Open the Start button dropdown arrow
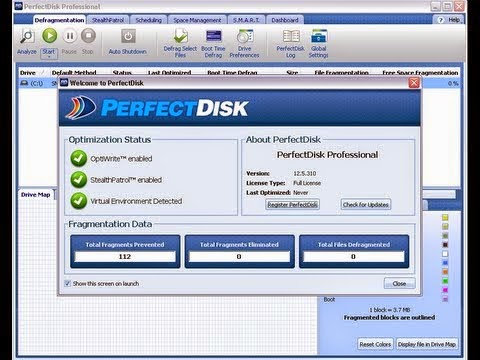 click(49, 57)
